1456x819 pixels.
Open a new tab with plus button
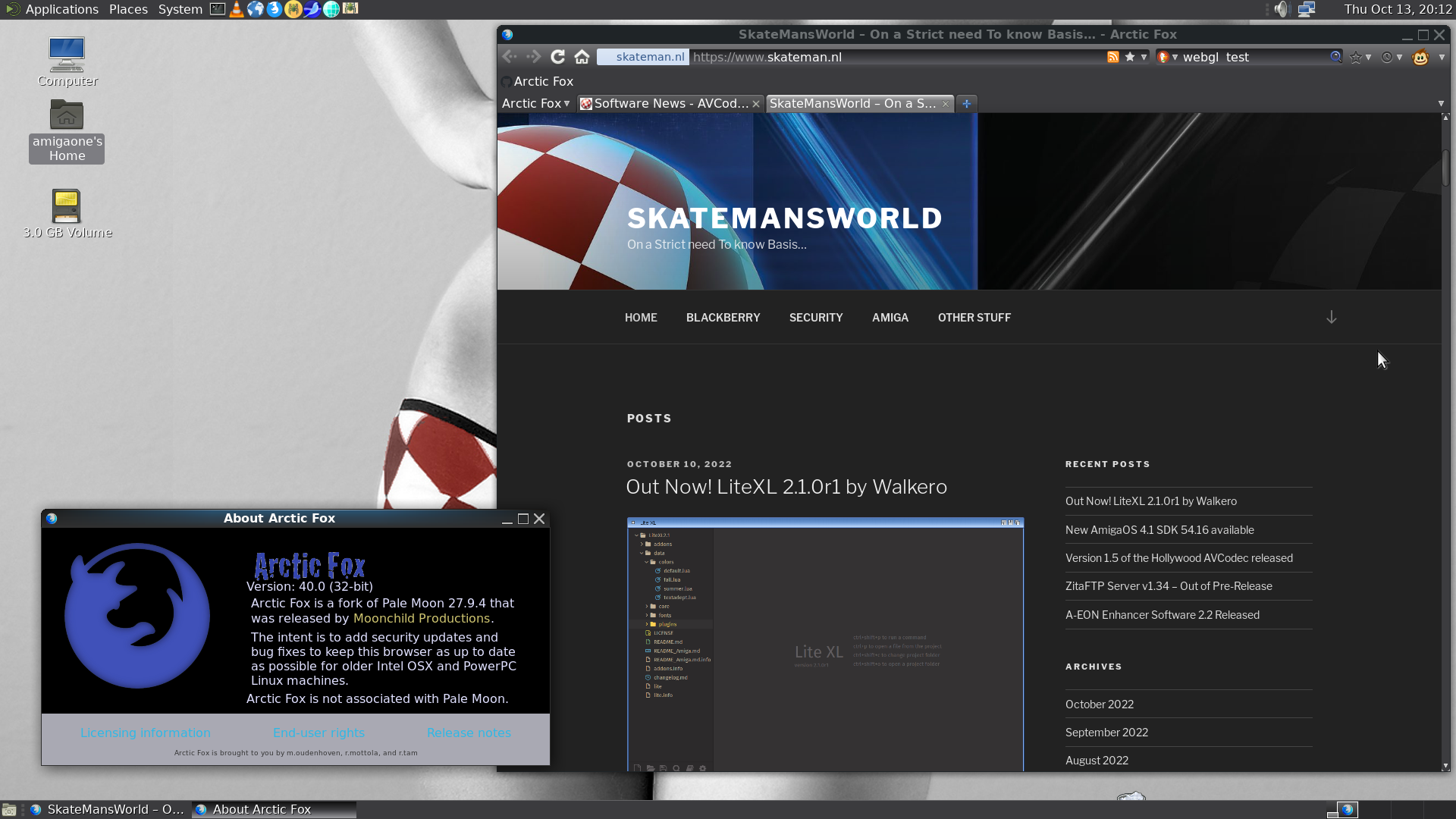click(966, 103)
